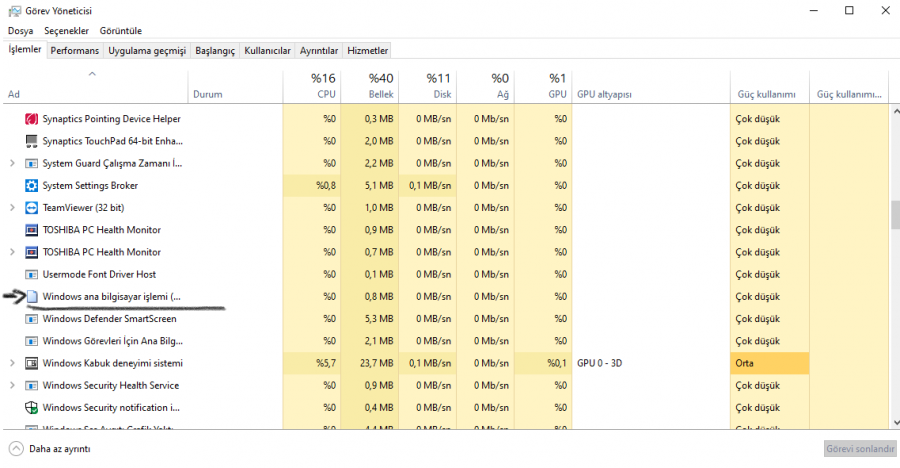Viewport: 900px width, 468px height.
Task: Select the Windows Defender SmartScreen row name
Action: tap(110, 319)
